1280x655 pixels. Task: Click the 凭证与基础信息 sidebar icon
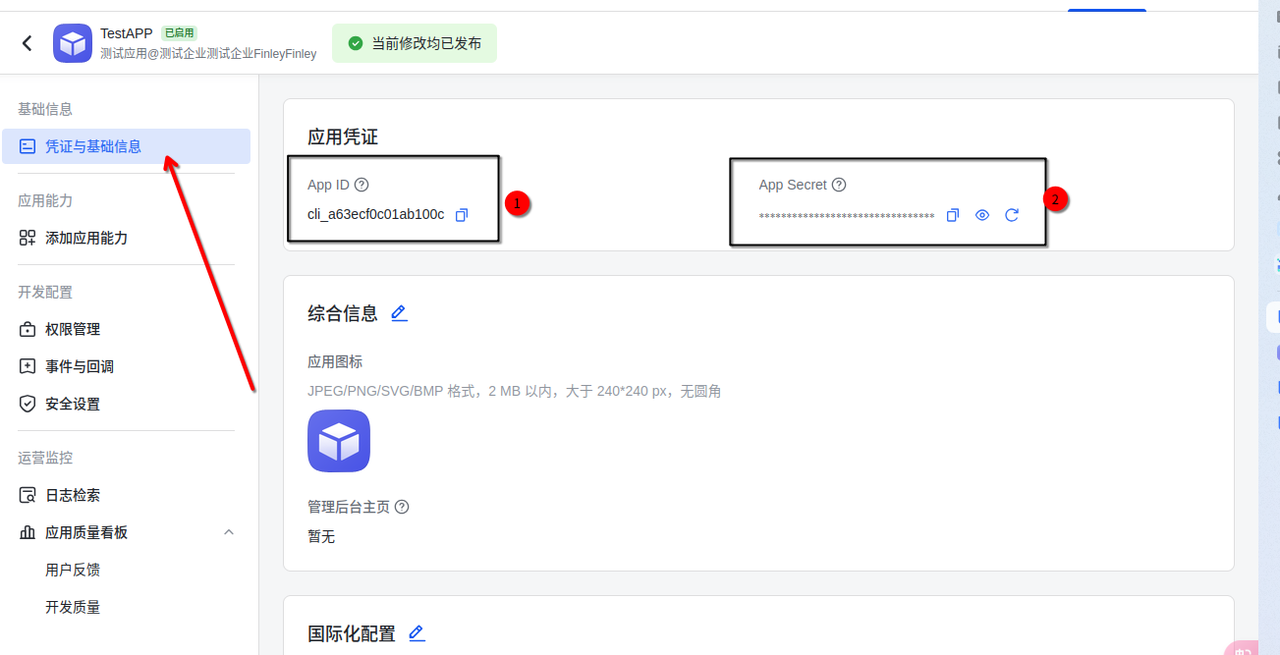tap(26, 146)
